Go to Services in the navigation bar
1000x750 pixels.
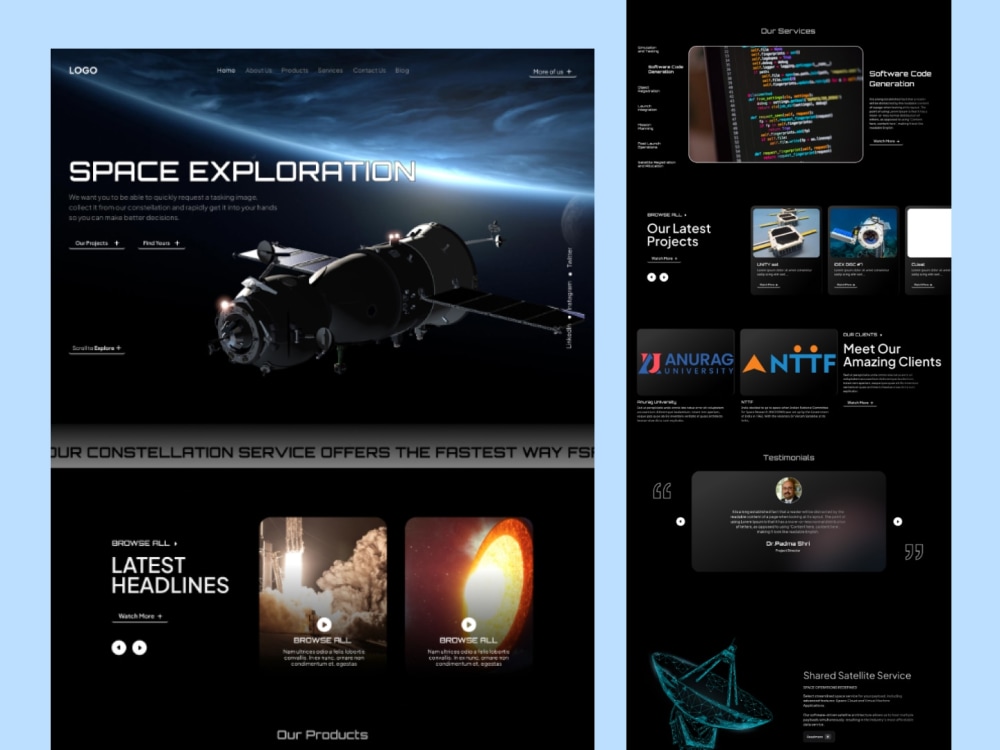point(330,70)
